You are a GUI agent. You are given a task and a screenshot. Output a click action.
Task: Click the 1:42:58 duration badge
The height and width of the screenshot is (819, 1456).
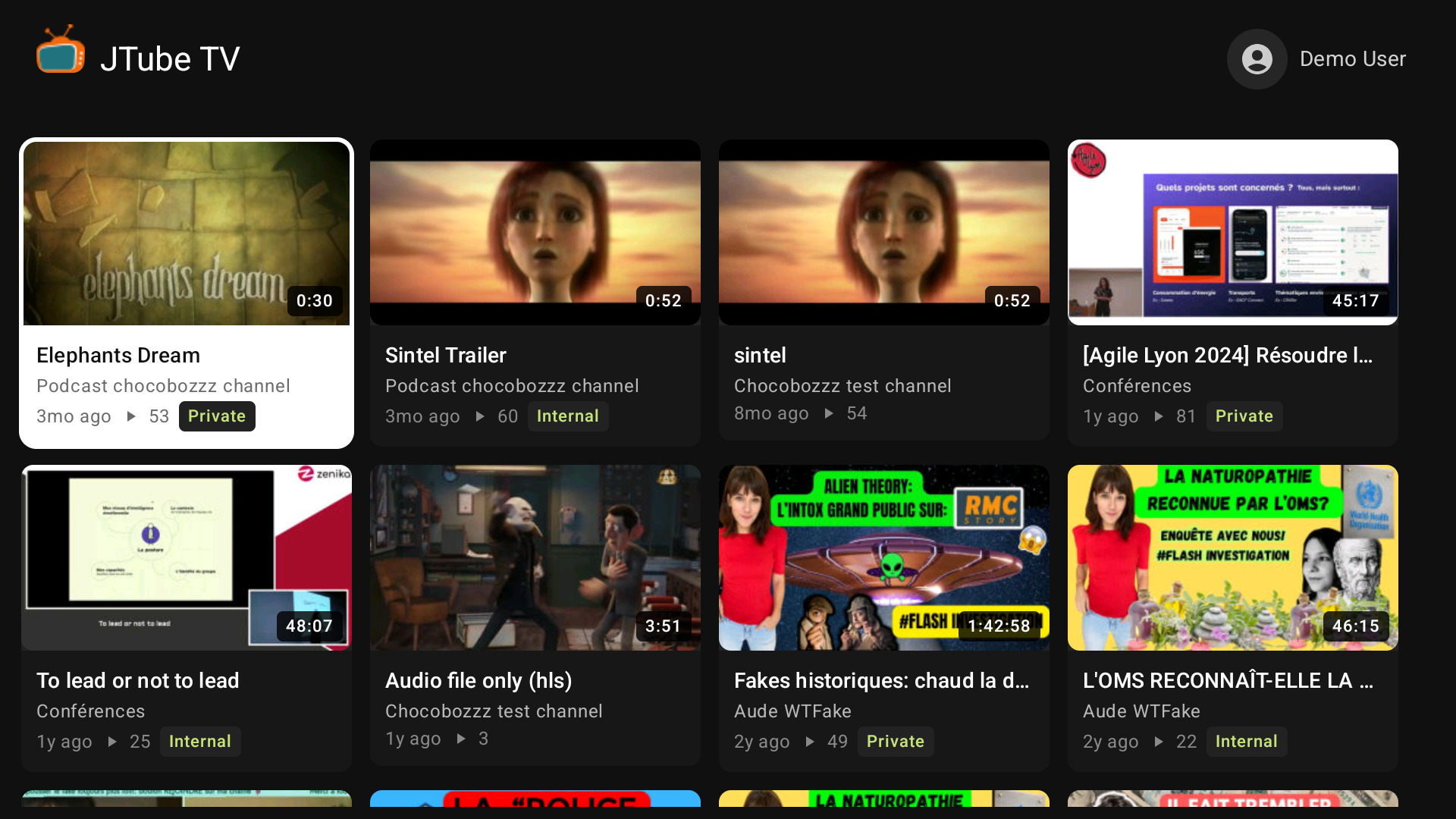(x=999, y=626)
